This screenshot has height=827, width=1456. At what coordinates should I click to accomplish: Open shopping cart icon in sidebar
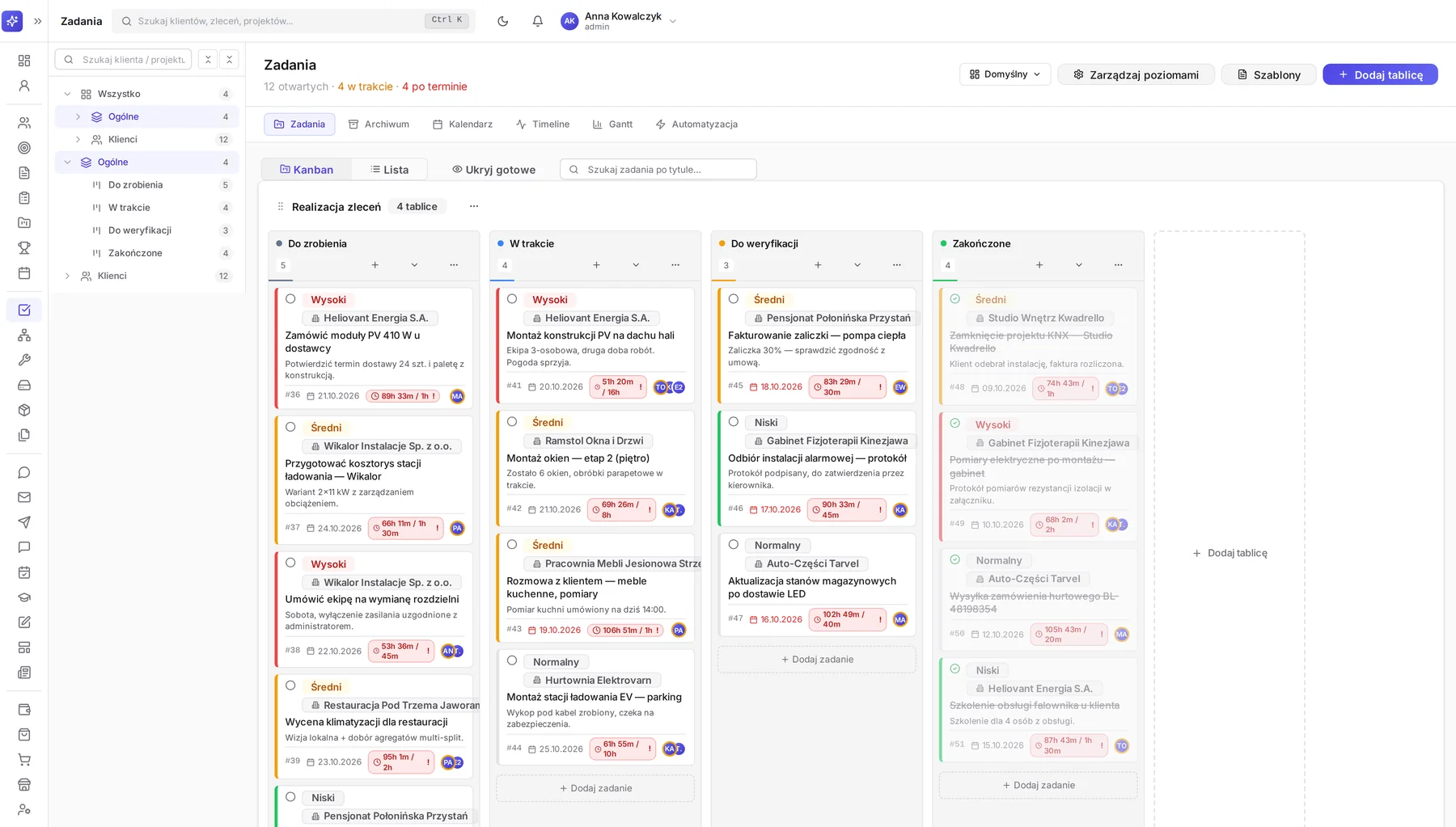coord(24,759)
